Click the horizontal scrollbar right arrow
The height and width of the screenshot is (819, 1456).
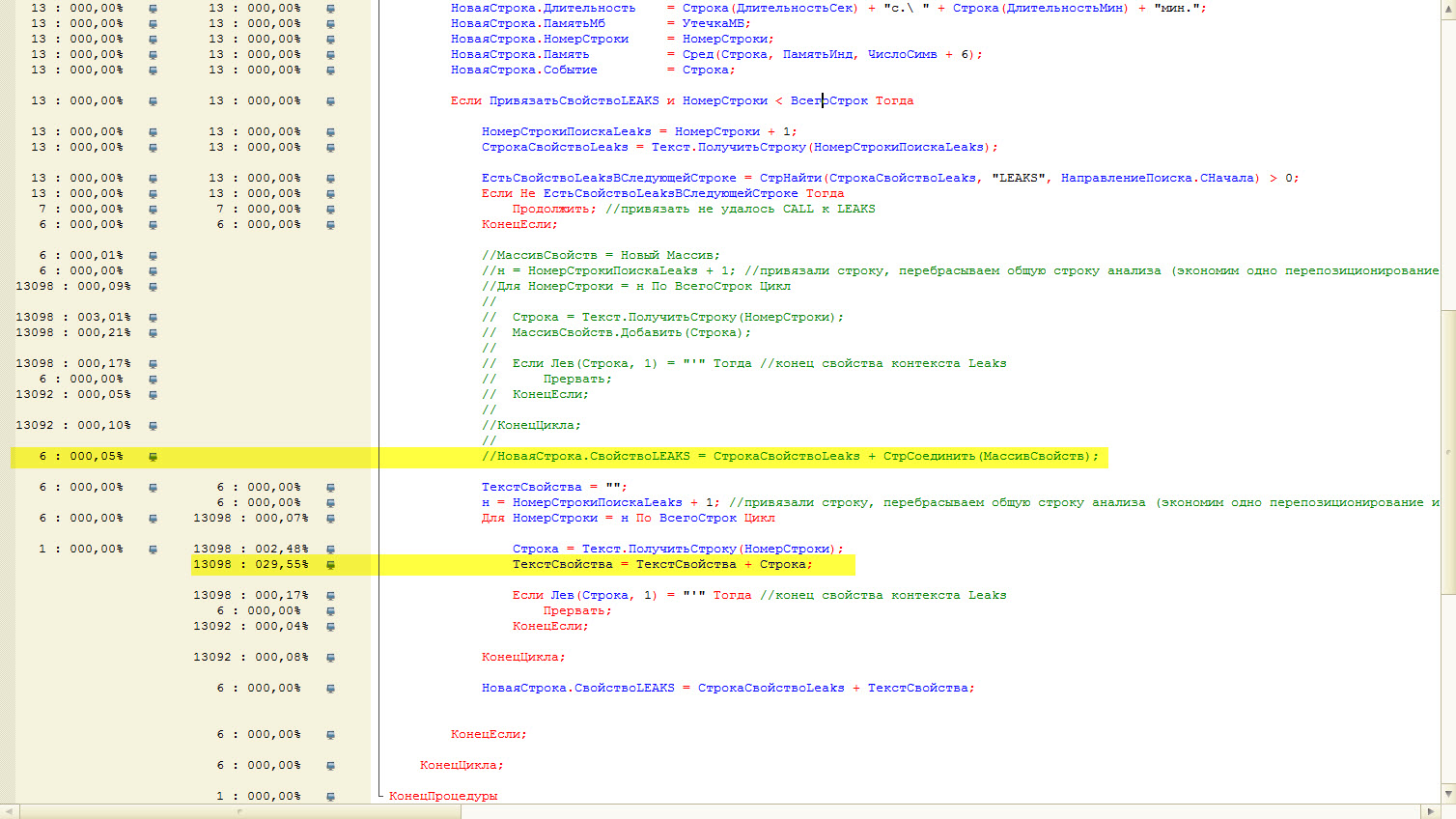[x=1431, y=811]
